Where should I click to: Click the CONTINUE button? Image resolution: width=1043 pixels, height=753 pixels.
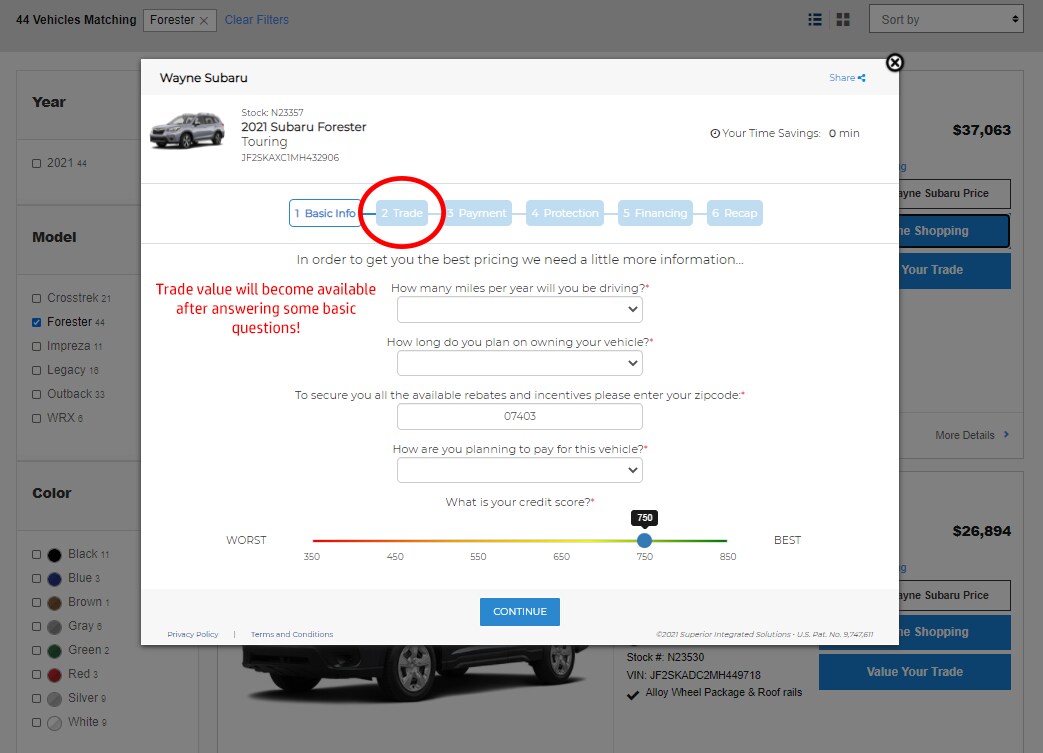point(520,611)
